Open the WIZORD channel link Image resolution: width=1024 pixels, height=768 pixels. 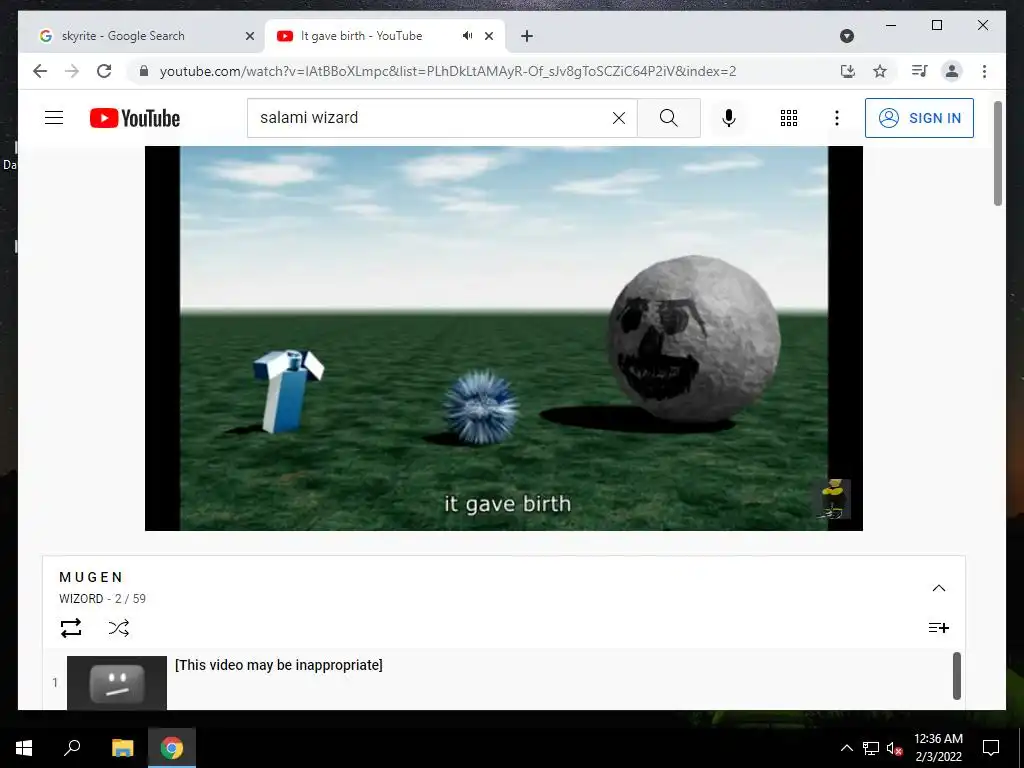click(x=81, y=598)
